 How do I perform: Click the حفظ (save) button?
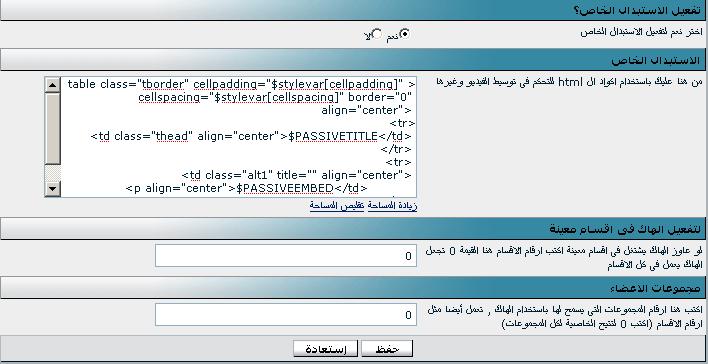pyautogui.click(x=387, y=349)
